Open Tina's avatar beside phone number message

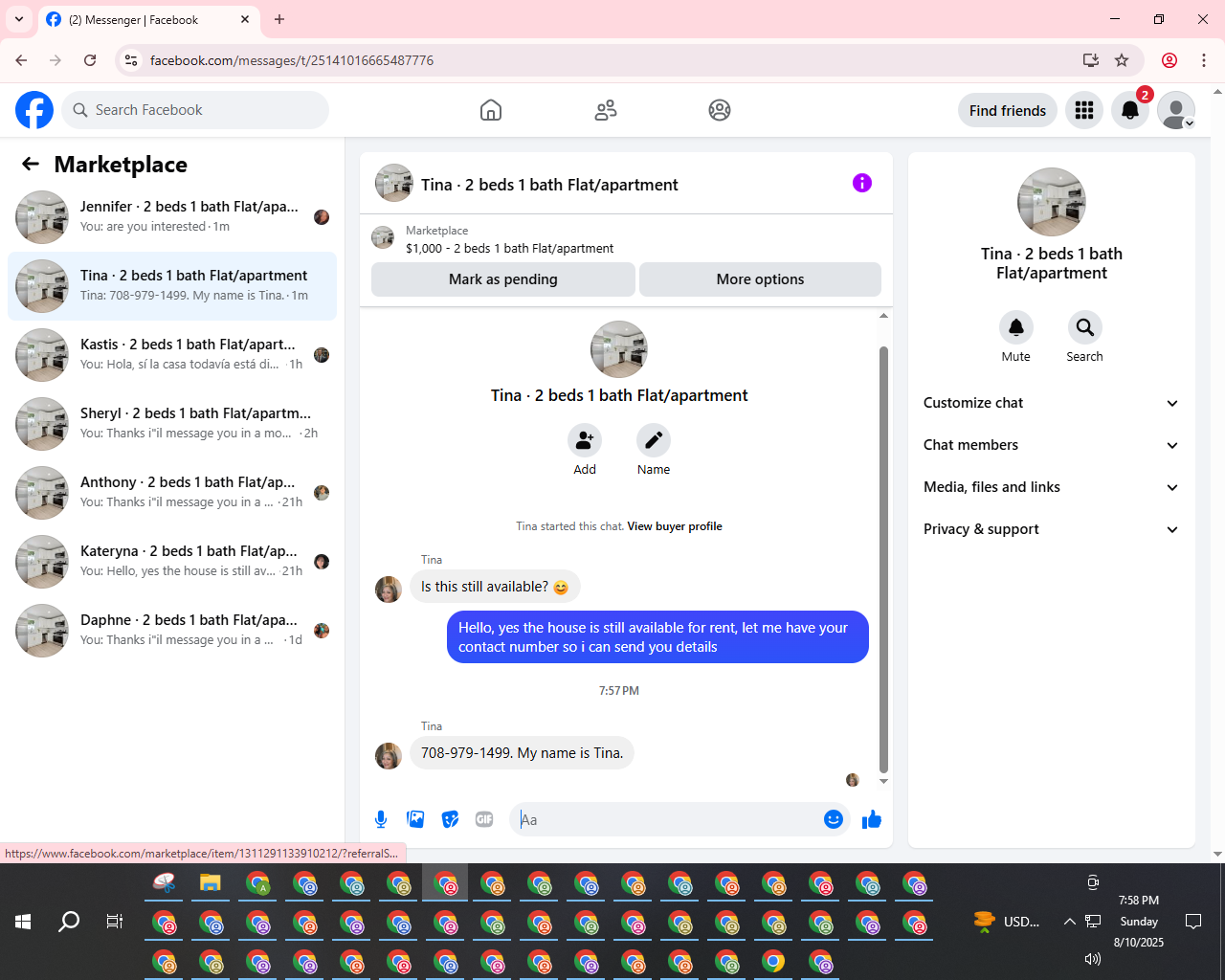pos(389,756)
